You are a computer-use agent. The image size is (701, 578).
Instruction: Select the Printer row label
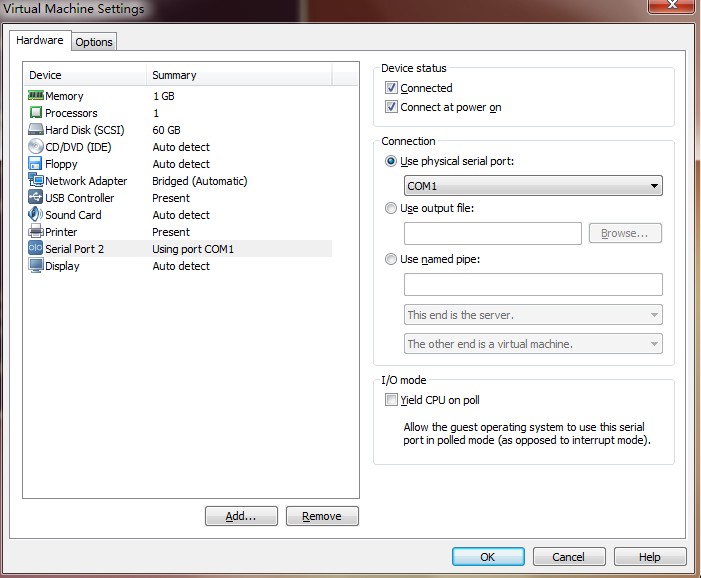[x=61, y=232]
